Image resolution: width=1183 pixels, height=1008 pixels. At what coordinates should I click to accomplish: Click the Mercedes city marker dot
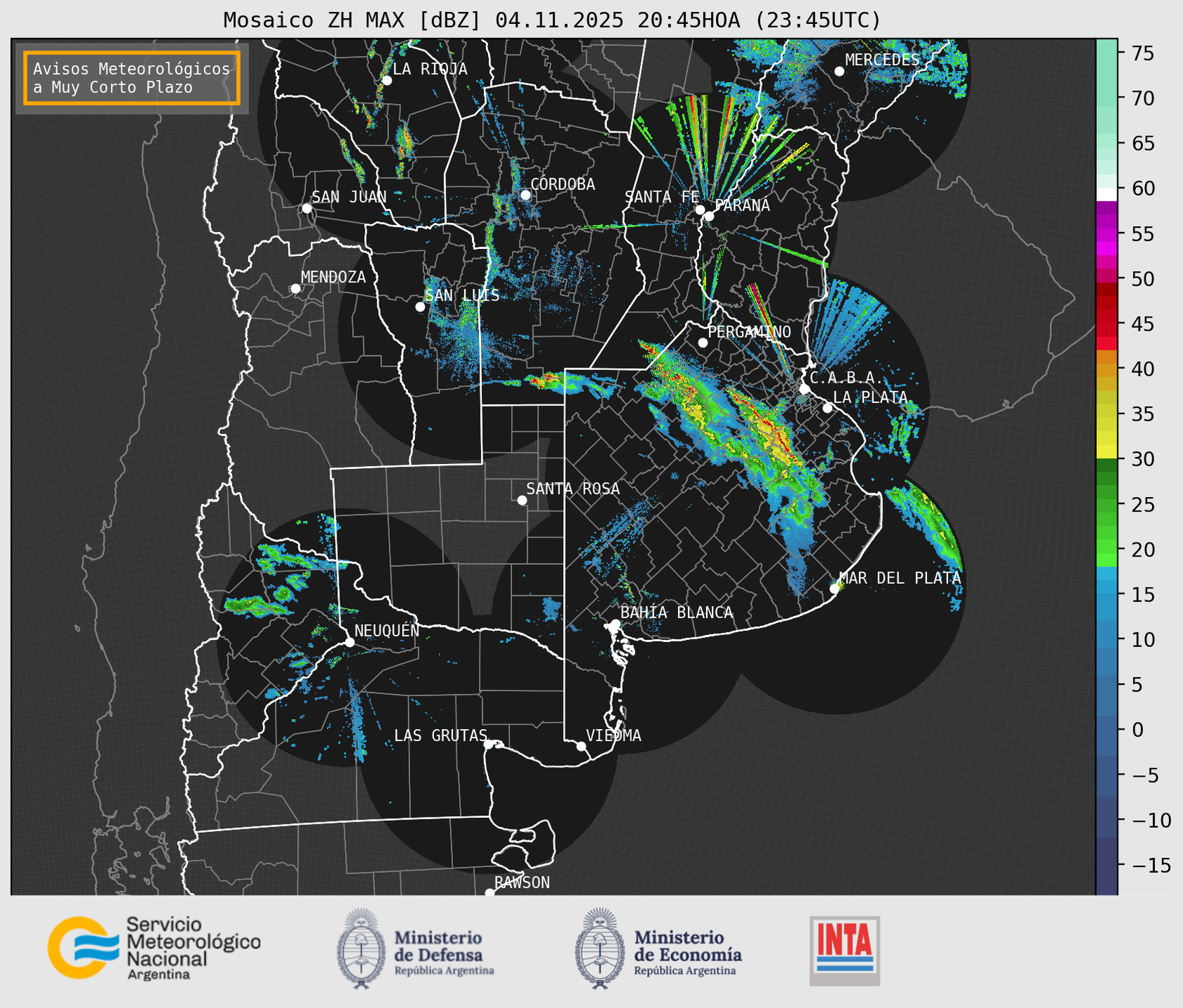pyautogui.click(x=839, y=71)
